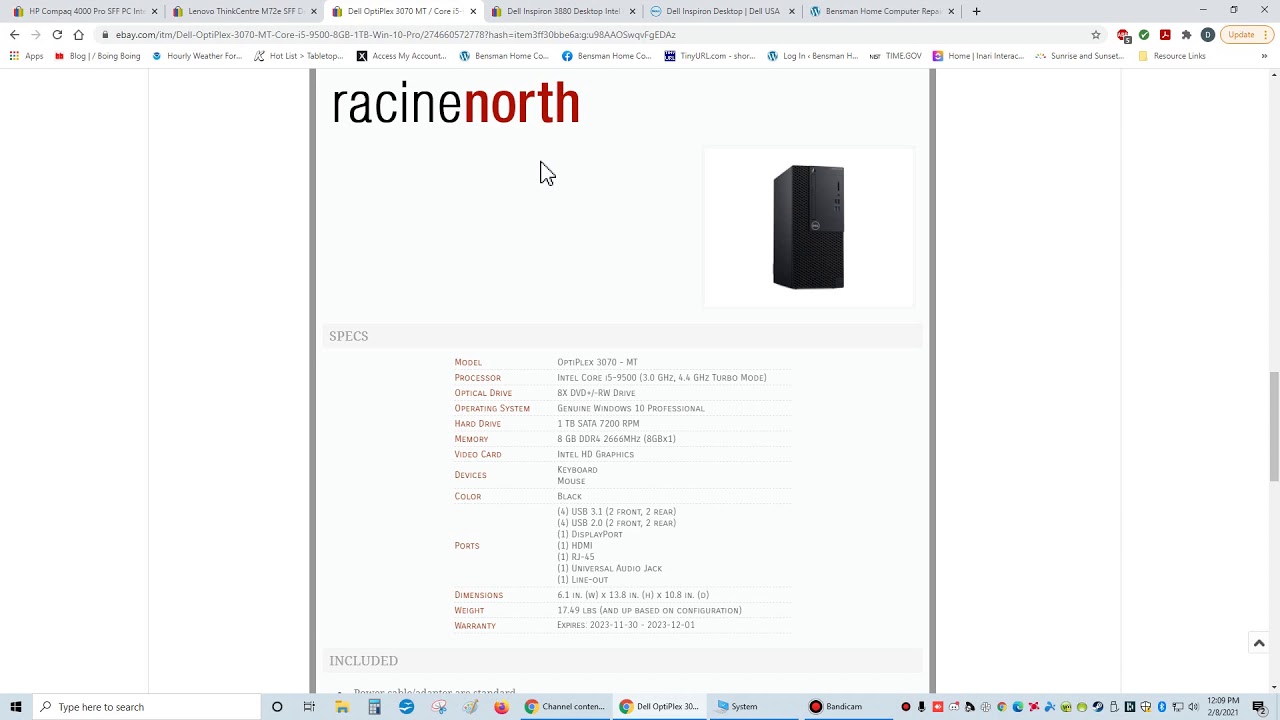Open the Chrome profile avatar menu
The width and height of the screenshot is (1280, 720).
click(1207, 35)
